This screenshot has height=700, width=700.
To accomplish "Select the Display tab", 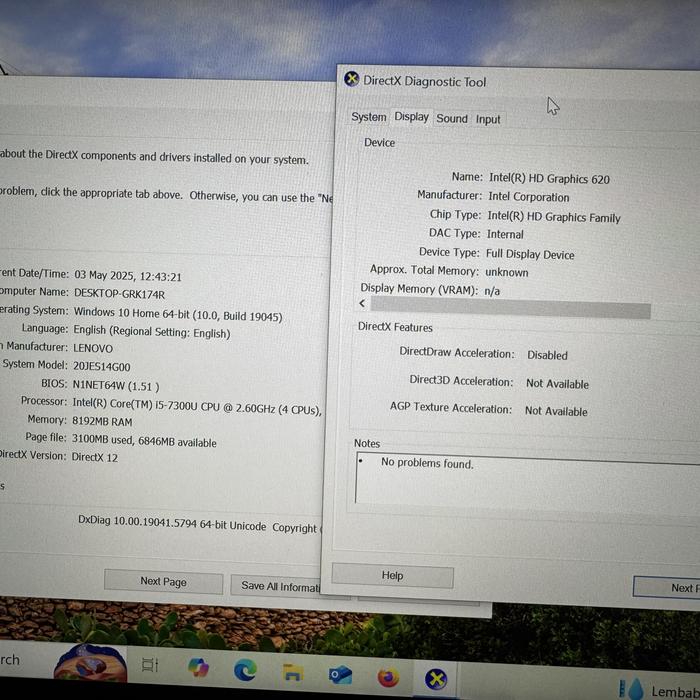I will [411, 117].
